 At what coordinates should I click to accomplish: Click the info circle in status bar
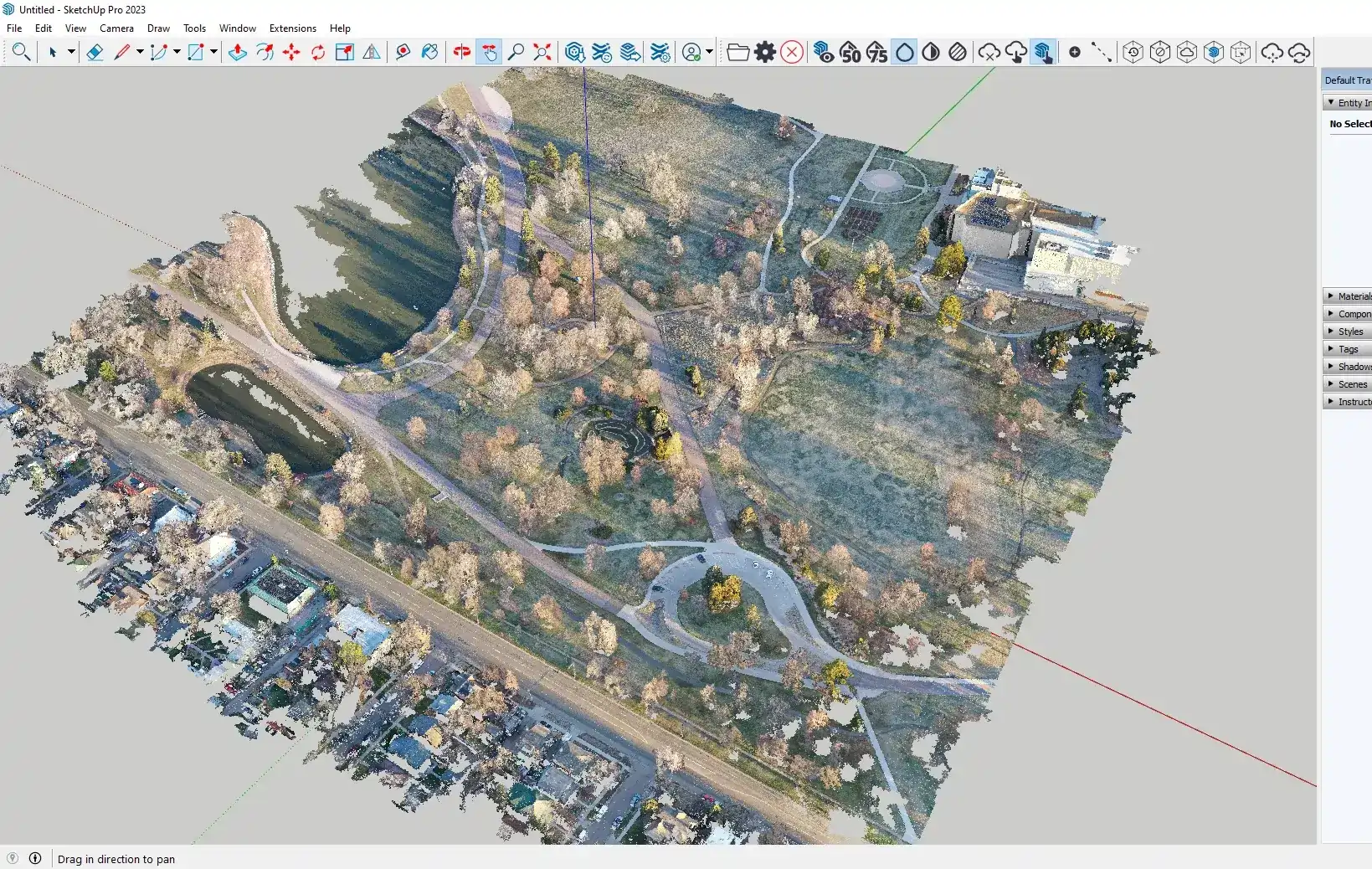pos(35,858)
